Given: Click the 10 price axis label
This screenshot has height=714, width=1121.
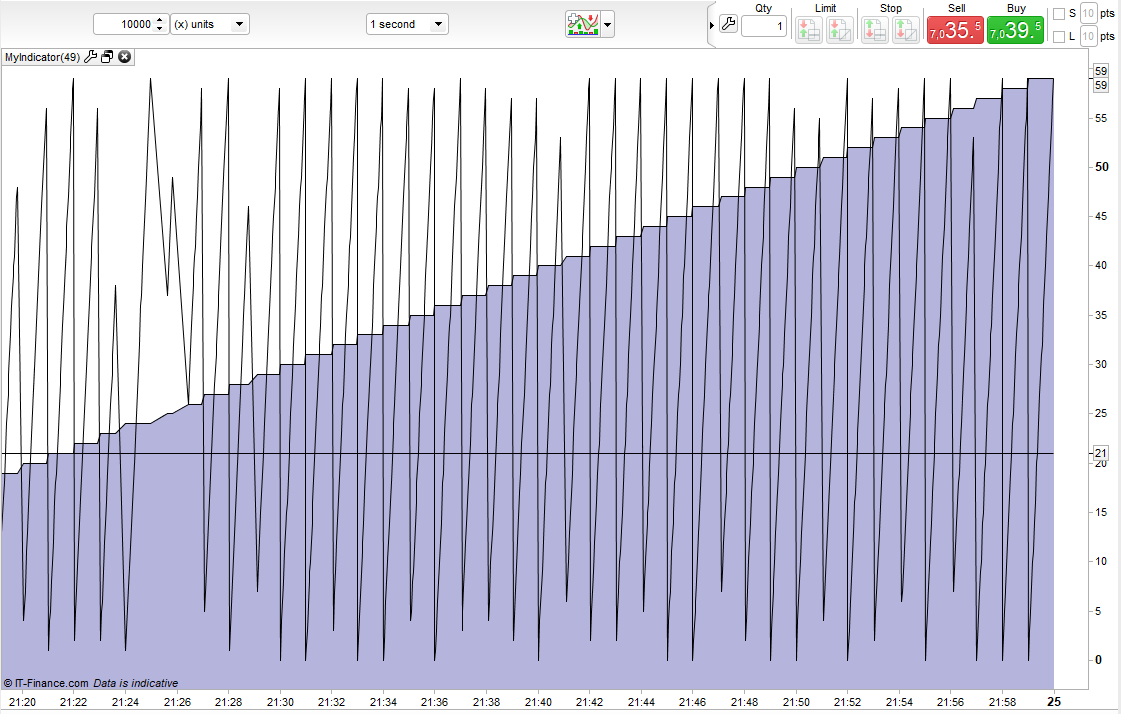Looking at the screenshot, I should coord(1101,561).
